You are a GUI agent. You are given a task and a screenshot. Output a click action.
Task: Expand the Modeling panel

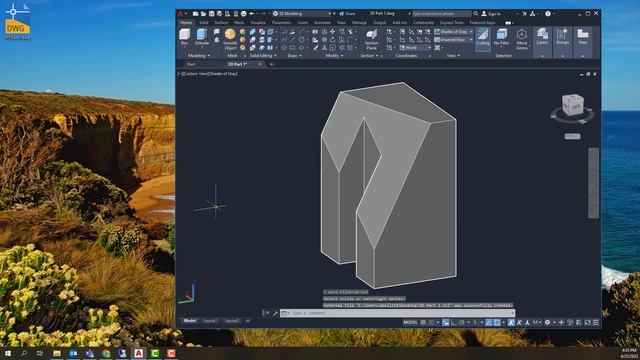[199, 56]
